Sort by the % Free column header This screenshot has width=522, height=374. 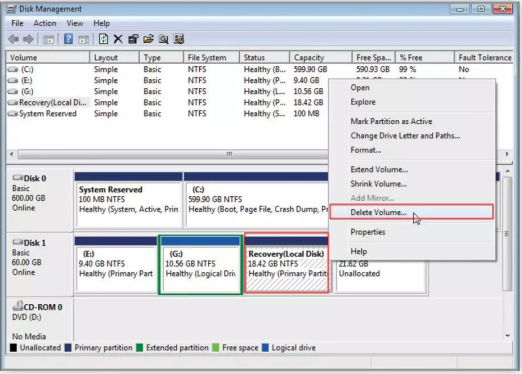(x=425, y=58)
